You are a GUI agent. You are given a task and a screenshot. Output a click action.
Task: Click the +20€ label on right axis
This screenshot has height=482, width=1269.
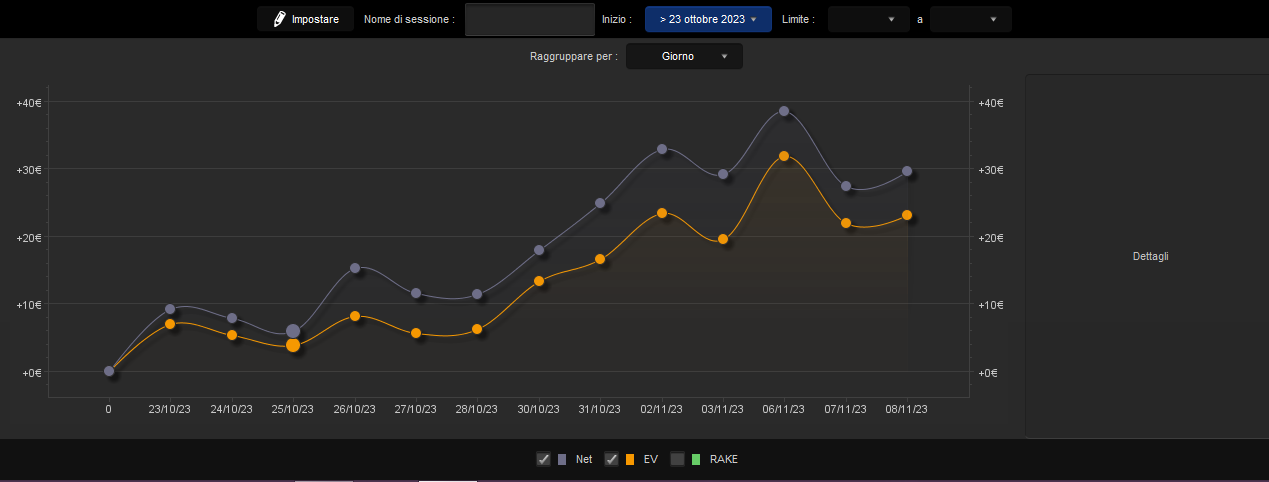click(x=990, y=238)
